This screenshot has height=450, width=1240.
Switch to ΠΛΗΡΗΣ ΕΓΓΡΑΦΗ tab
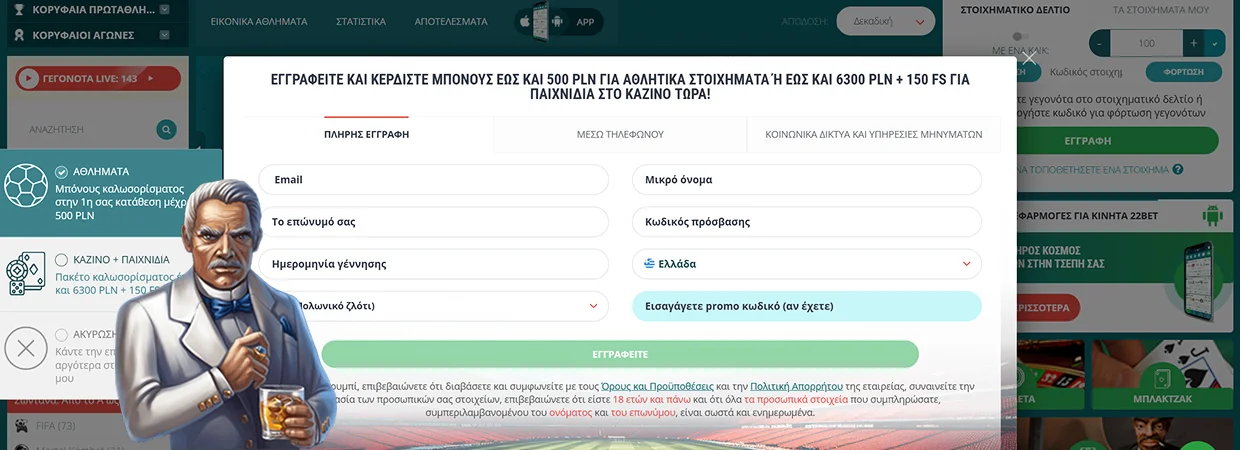(x=367, y=134)
